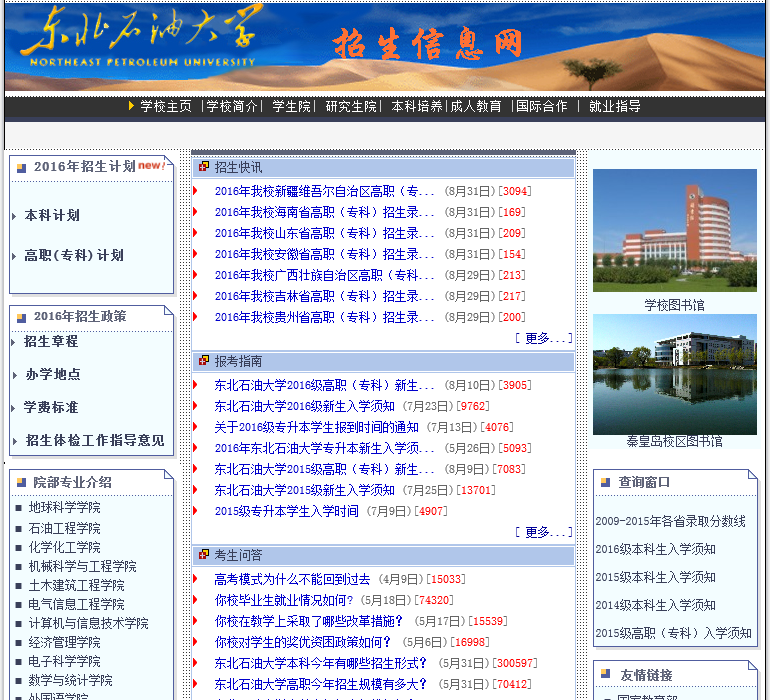770x700 pixels.
Task: Open 招生体检工作指导意见 link
Action: [x=95, y=440]
